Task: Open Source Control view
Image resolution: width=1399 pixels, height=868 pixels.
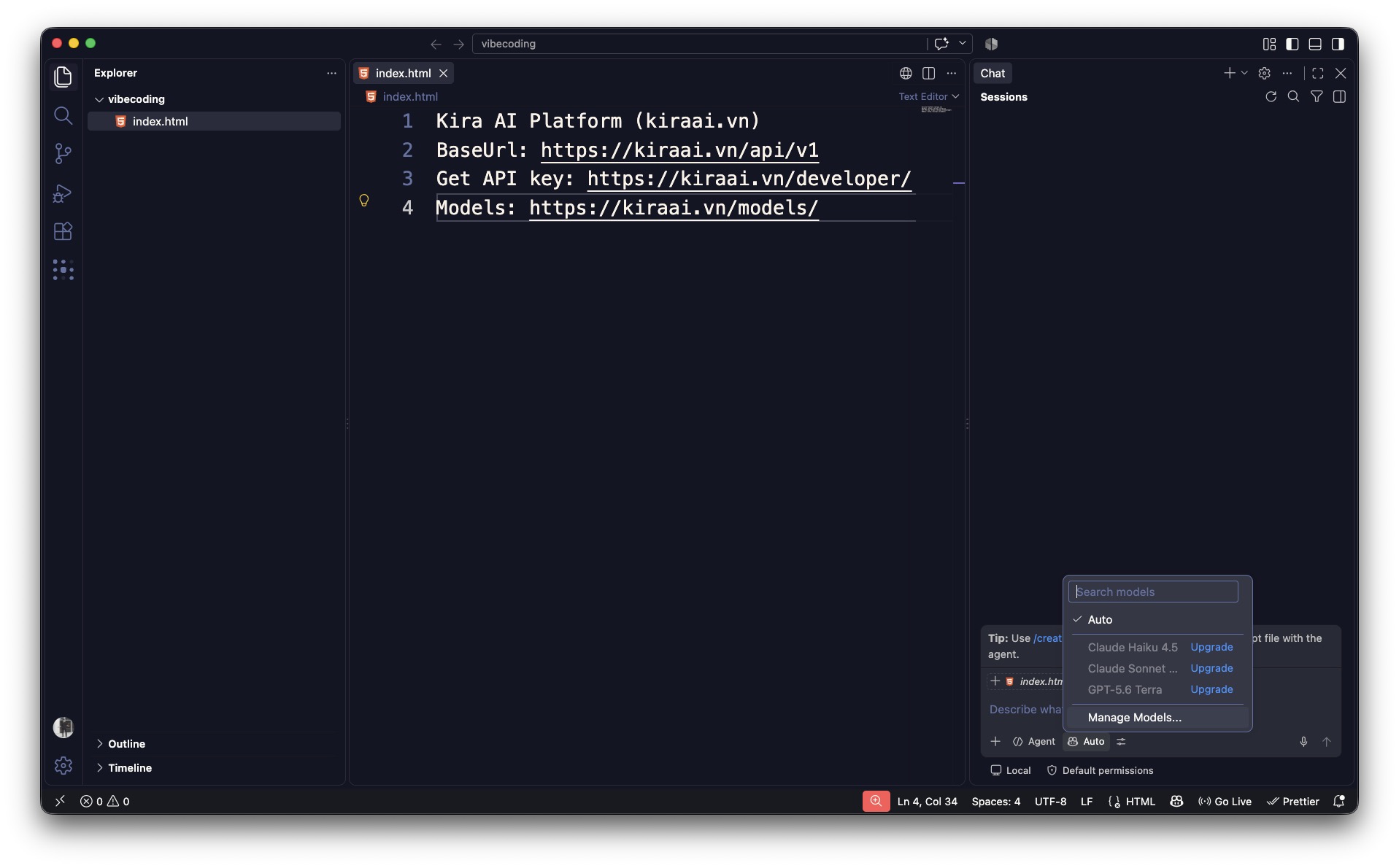Action: [x=63, y=153]
